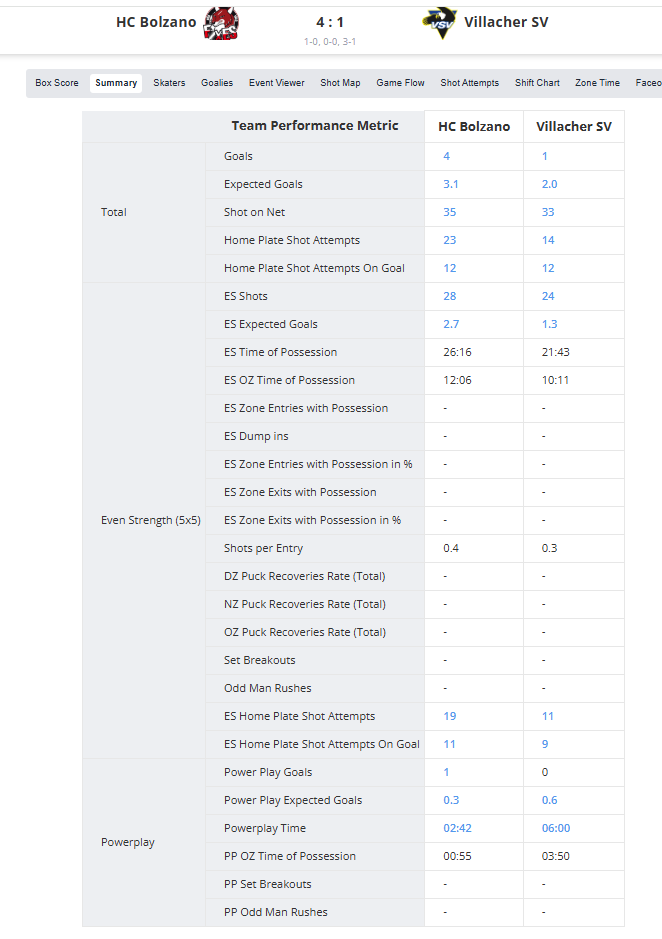Click Villacher SV's ES Shots value 24
This screenshot has width=662, height=939.
tap(548, 296)
